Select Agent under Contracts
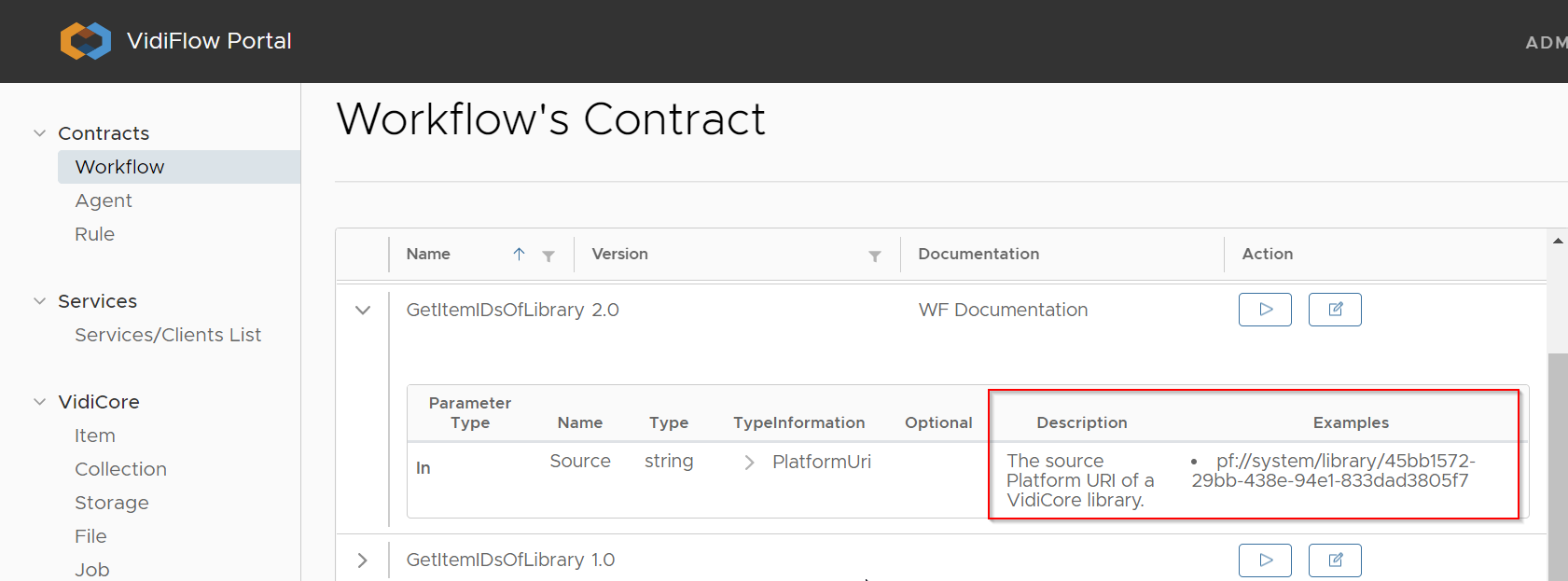The width and height of the screenshot is (1568, 581). point(104,201)
